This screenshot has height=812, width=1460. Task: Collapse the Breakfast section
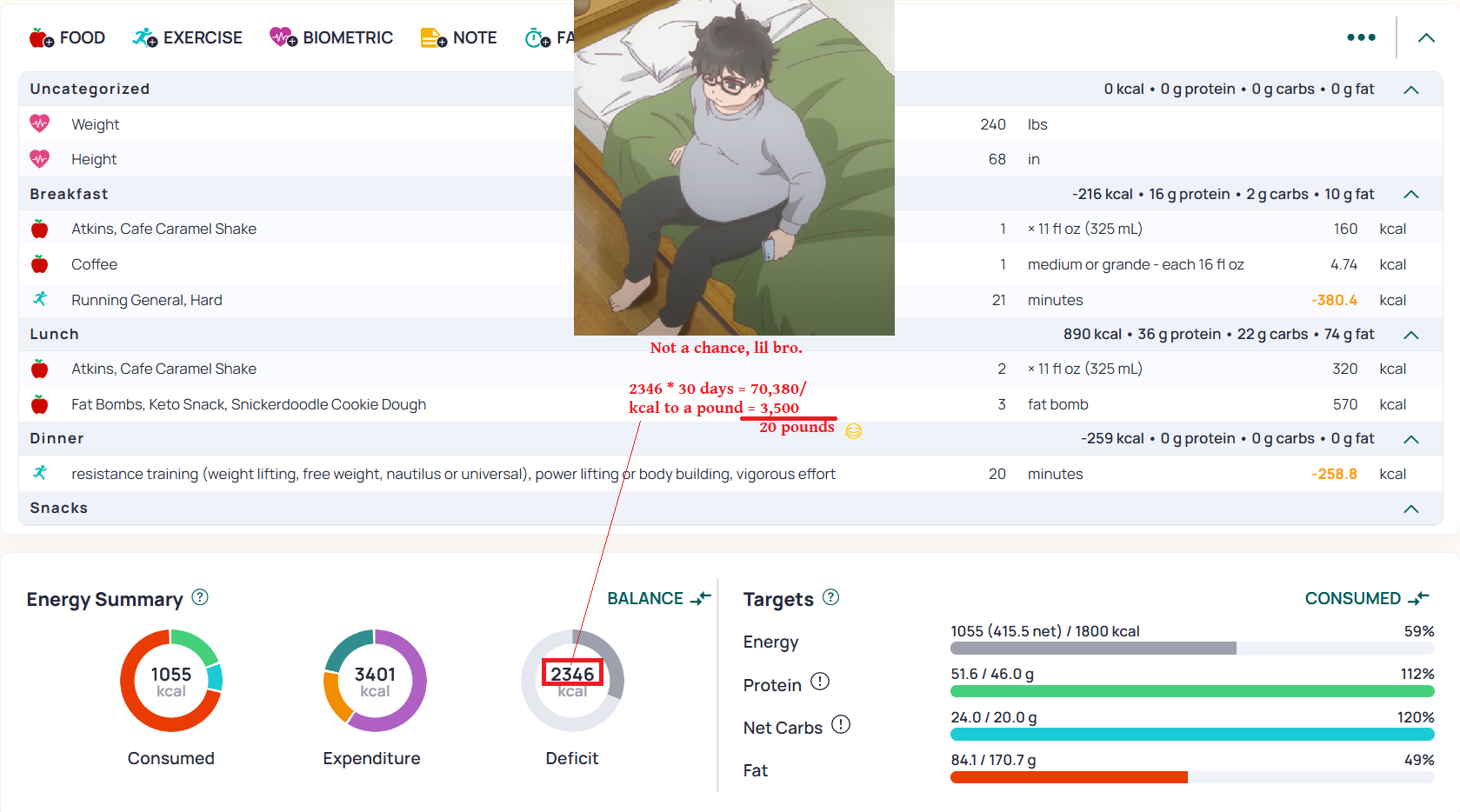pyautogui.click(x=1411, y=195)
